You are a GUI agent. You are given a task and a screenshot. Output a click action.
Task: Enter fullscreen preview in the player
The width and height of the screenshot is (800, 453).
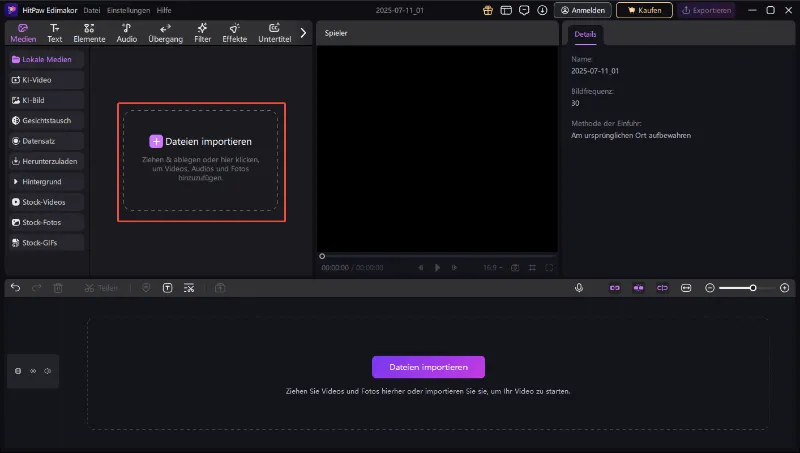coord(549,268)
